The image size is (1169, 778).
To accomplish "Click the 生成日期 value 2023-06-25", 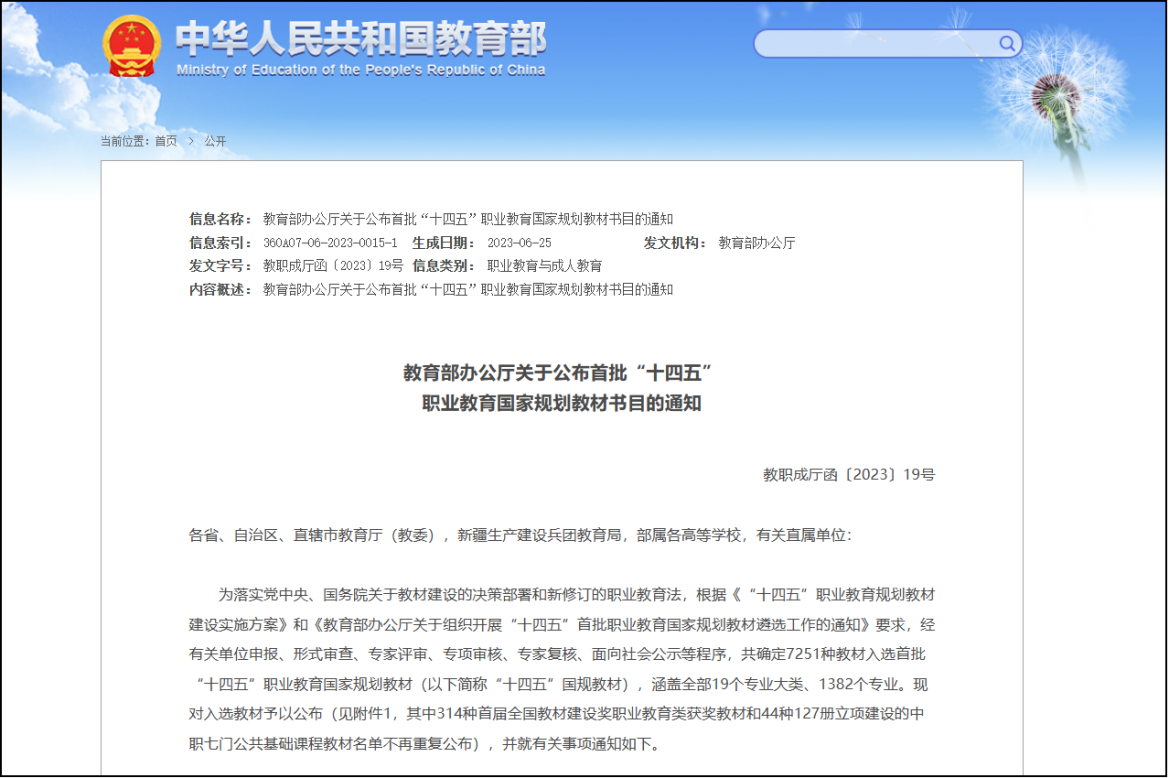I will point(519,243).
